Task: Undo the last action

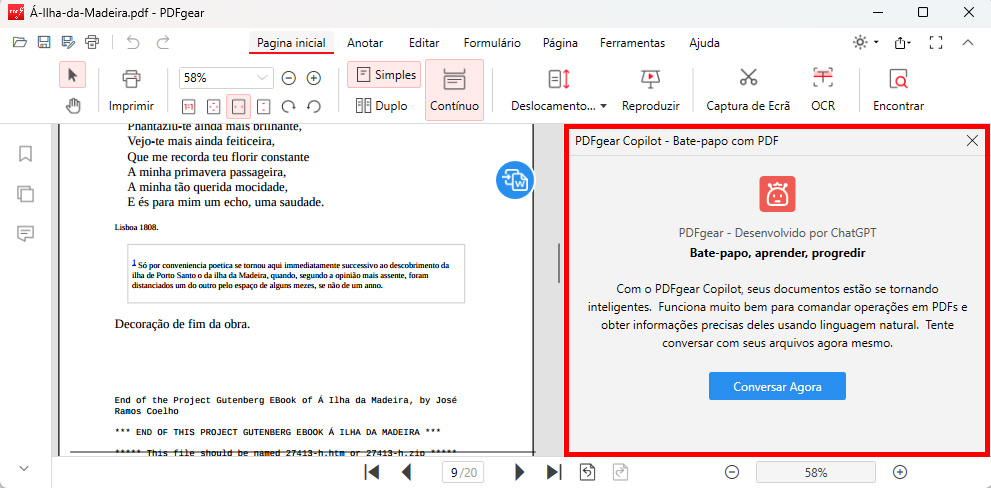Action: click(133, 43)
